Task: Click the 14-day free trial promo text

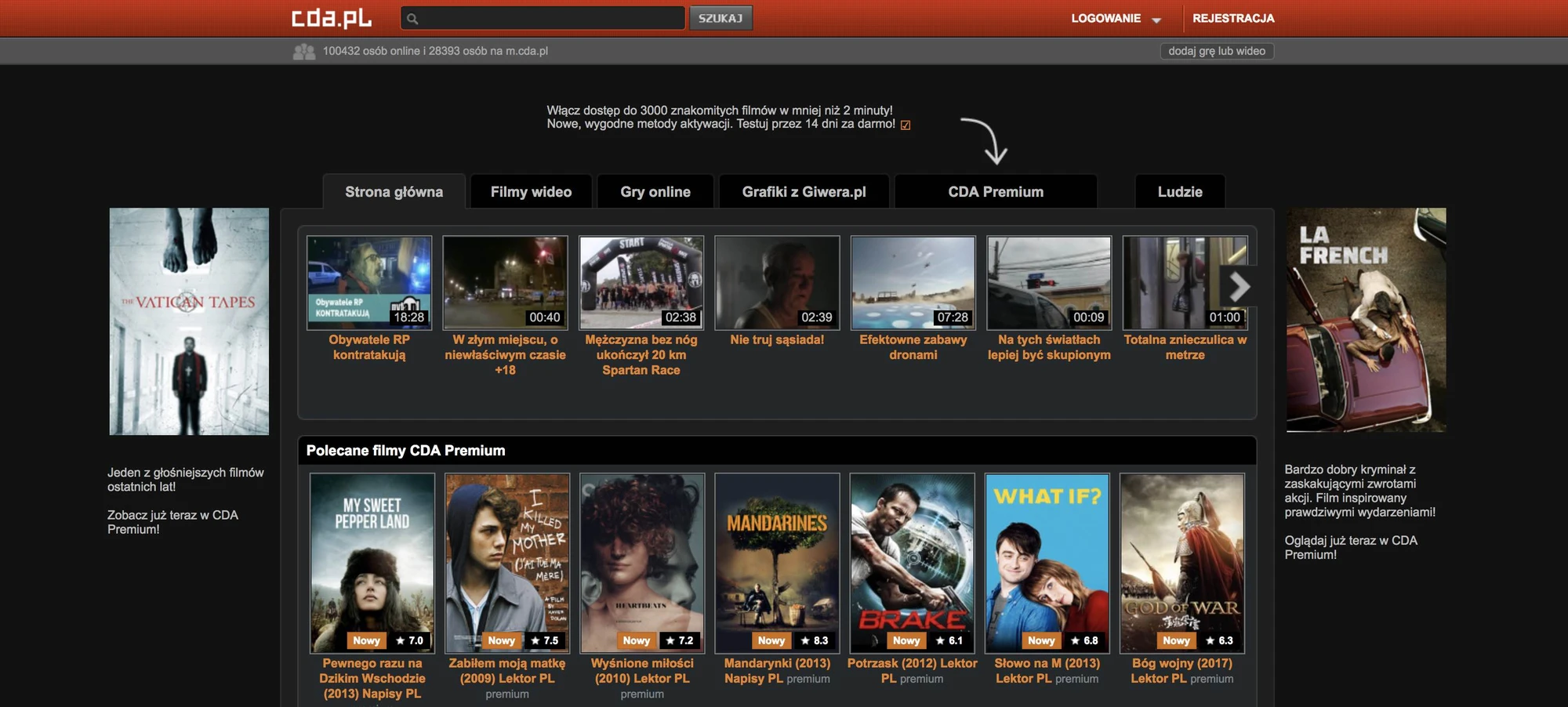Action: tap(721, 117)
